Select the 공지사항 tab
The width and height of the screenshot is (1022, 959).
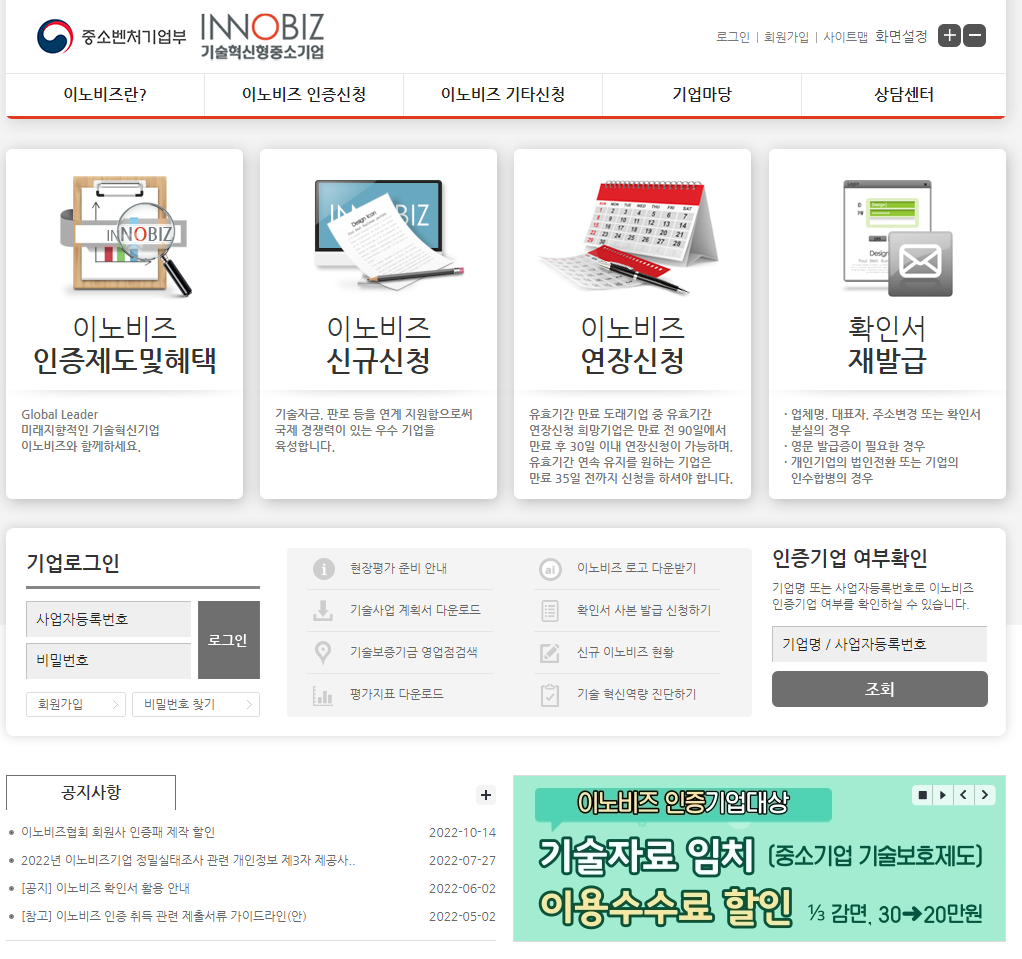click(x=91, y=792)
